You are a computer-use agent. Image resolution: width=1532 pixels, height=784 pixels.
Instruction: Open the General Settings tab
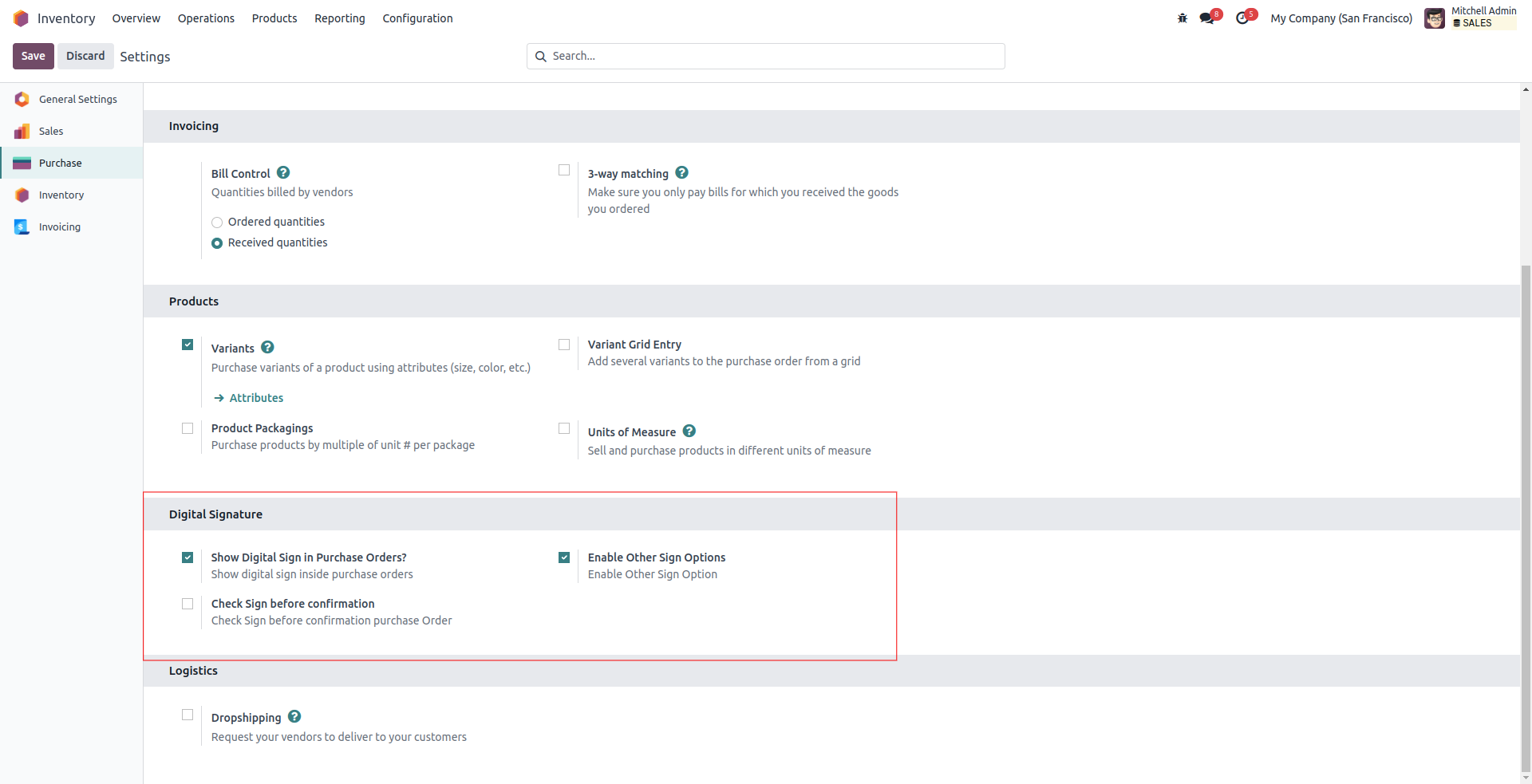[77, 100]
